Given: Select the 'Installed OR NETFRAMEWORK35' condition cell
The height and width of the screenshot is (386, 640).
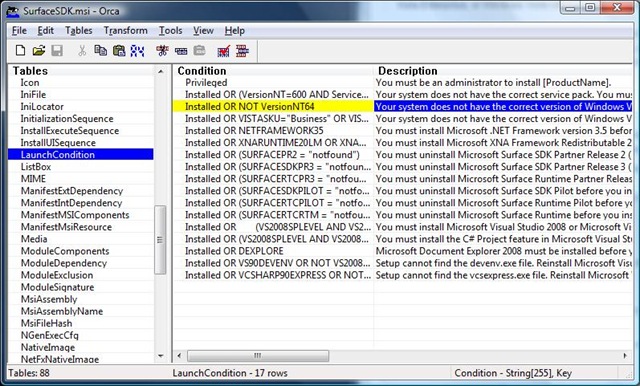Looking at the screenshot, I should 273,131.
